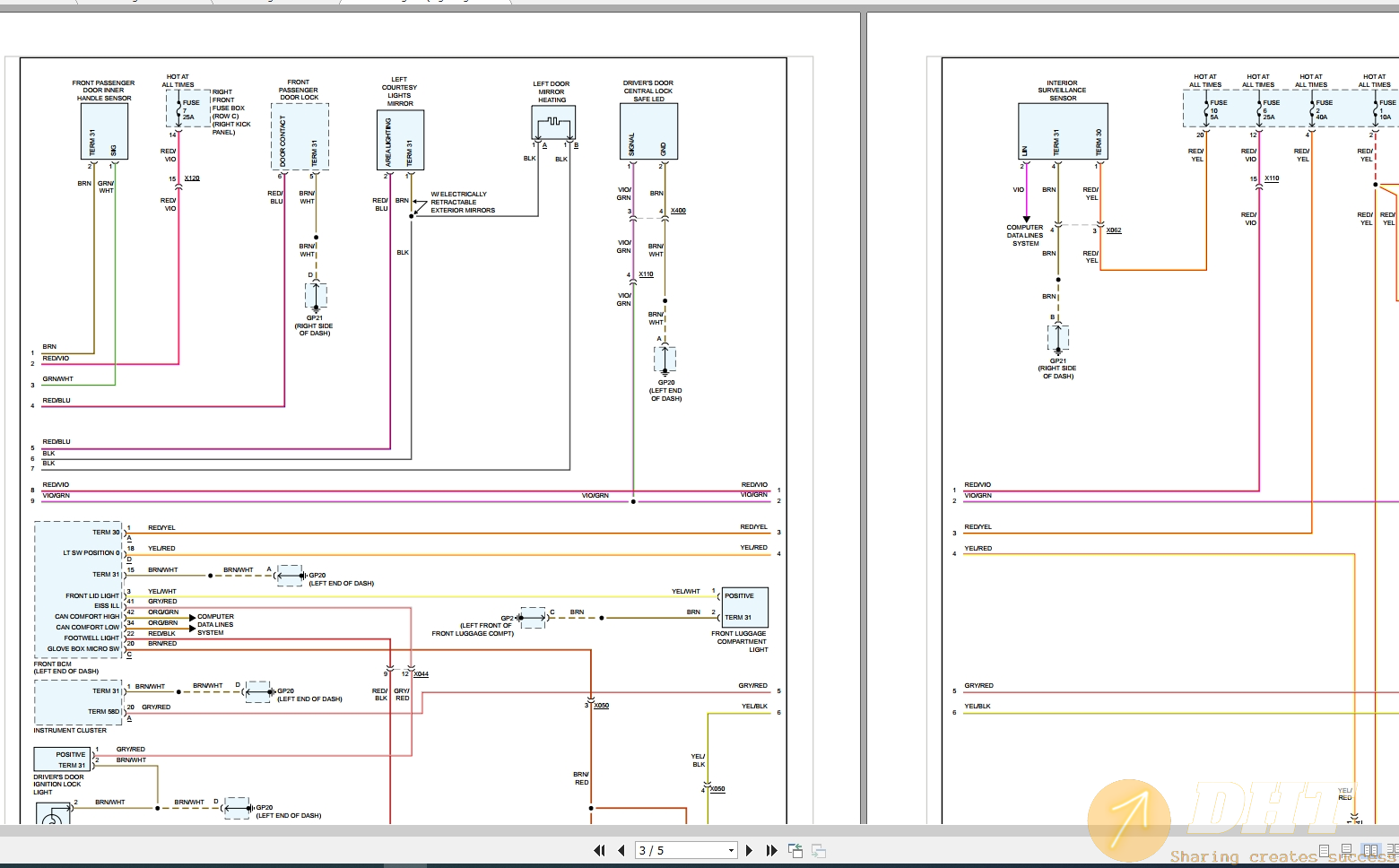1399x868 pixels.
Task: Click W/ Electrically Retractable Exterior Mirrors note
Action: [x=463, y=203]
